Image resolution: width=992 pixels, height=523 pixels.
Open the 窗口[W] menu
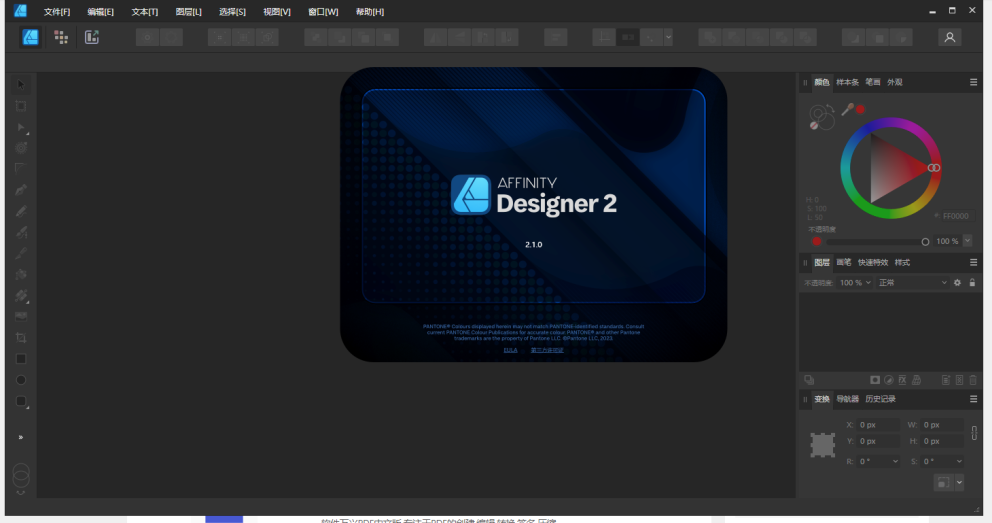tap(323, 12)
